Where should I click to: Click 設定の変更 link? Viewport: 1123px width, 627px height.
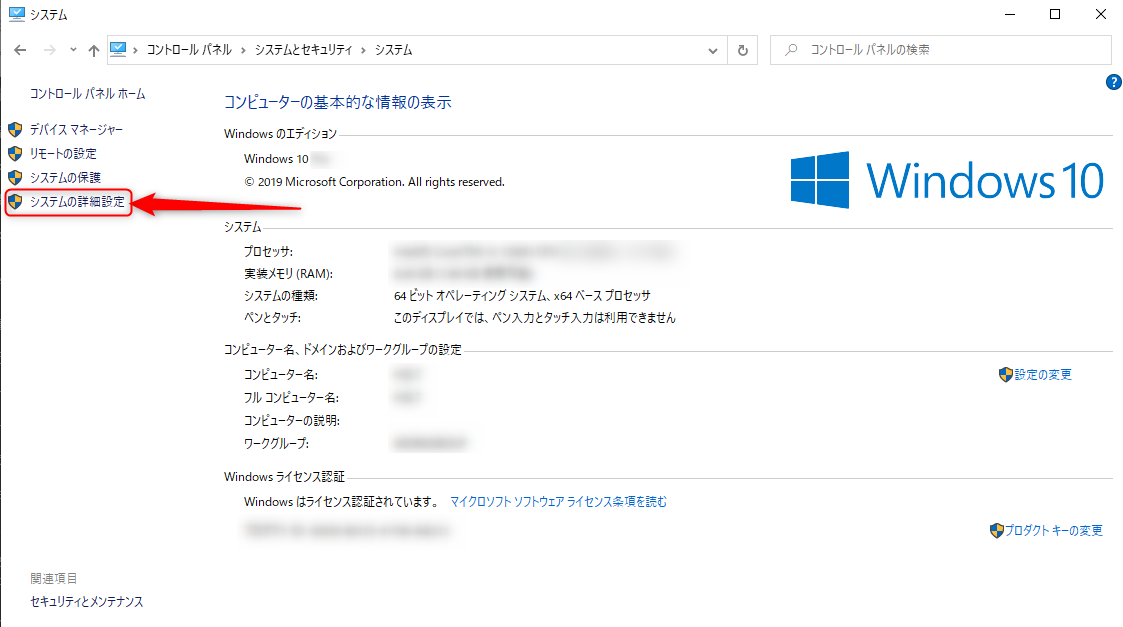click(x=1043, y=375)
